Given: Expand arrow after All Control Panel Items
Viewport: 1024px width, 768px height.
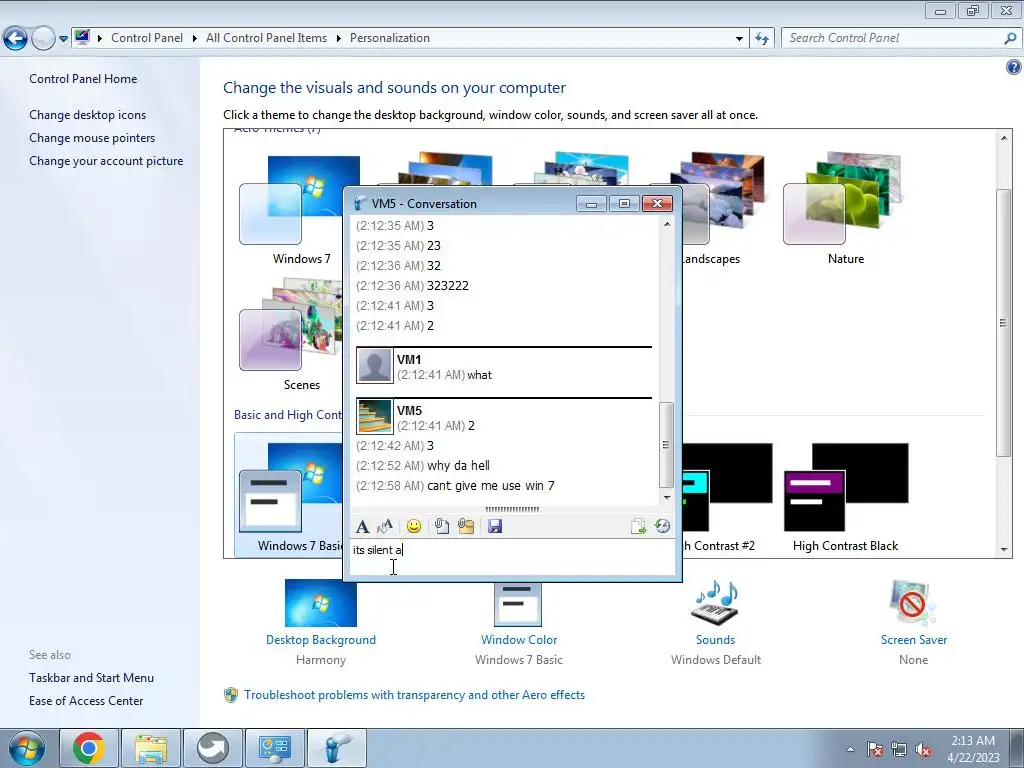Looking at the screenshot, I should pyautogui.click(x=338, y=38).
